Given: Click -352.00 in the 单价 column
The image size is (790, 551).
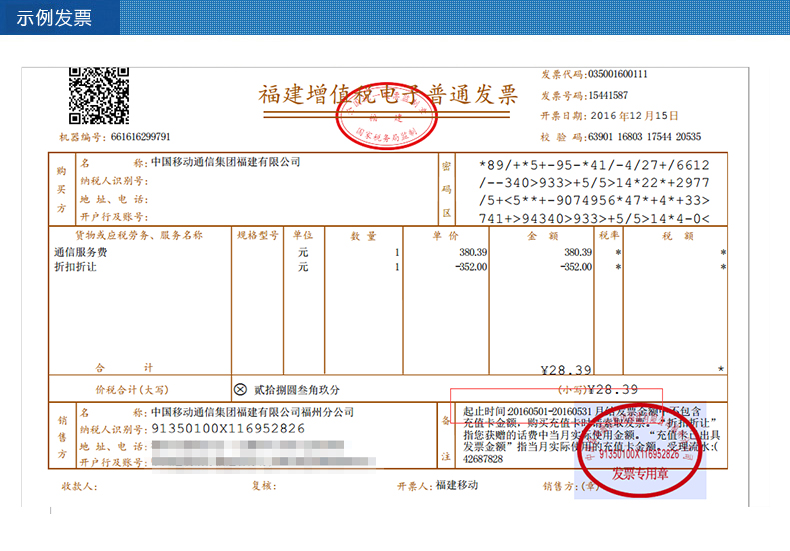Looking at the screenshot, I should click(471, 267).
